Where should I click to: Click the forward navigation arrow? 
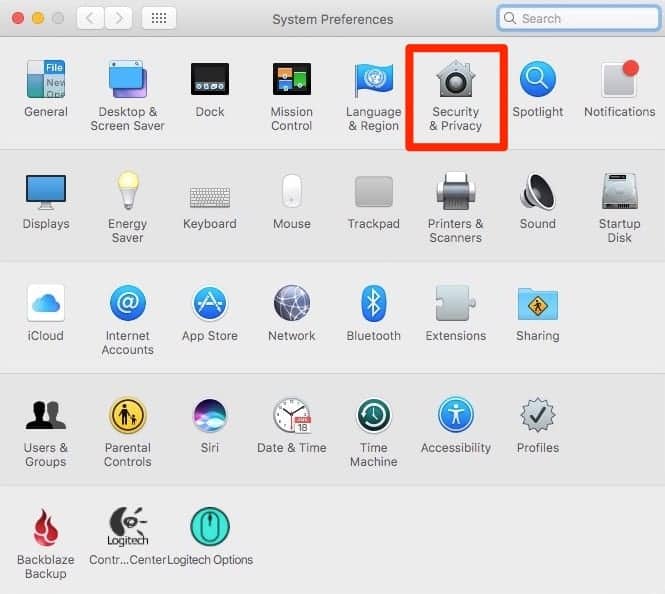(x=118, y=18)
